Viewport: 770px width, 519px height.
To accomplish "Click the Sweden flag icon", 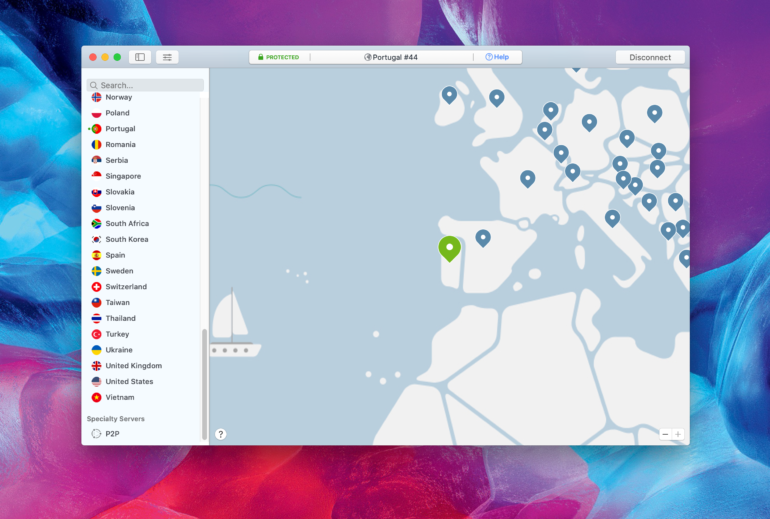I will [x=96, y=271].
